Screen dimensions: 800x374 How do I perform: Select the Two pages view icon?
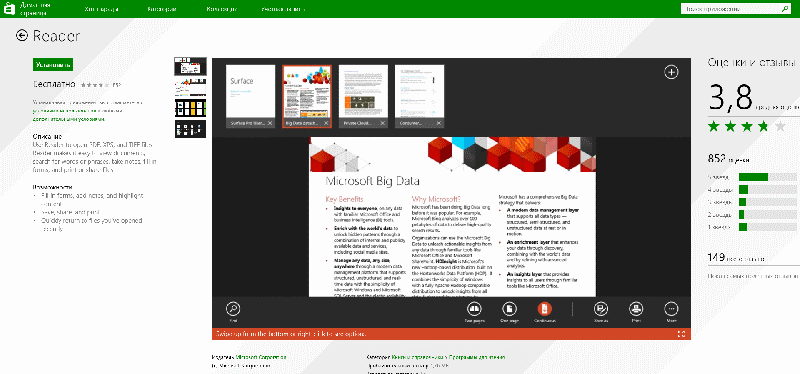[x=474, y=309]
